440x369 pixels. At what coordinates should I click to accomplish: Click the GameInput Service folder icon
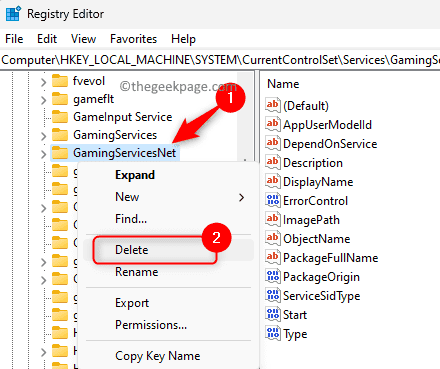click(x=60, y=117)
